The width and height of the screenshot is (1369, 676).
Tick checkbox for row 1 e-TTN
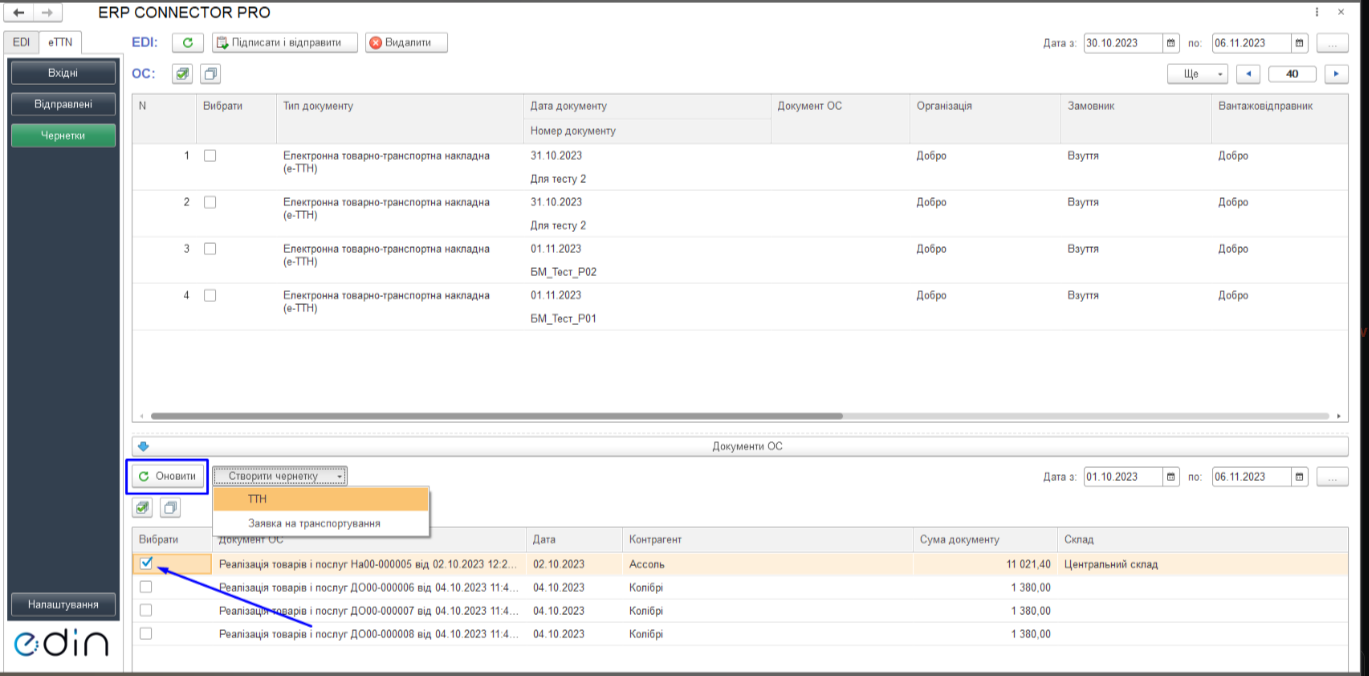(210, 156)
